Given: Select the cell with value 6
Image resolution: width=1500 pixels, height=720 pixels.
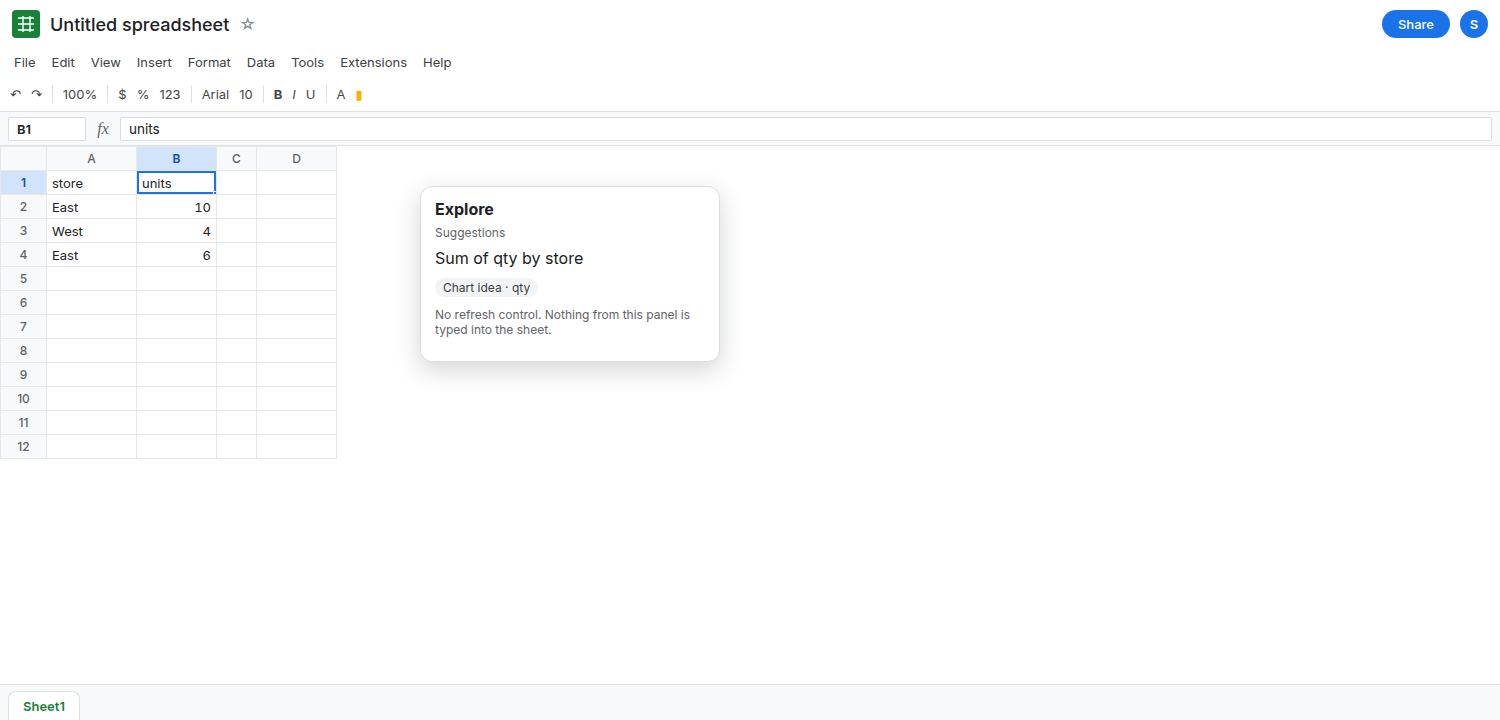Looking at the screenshot, I should (177, 255).
